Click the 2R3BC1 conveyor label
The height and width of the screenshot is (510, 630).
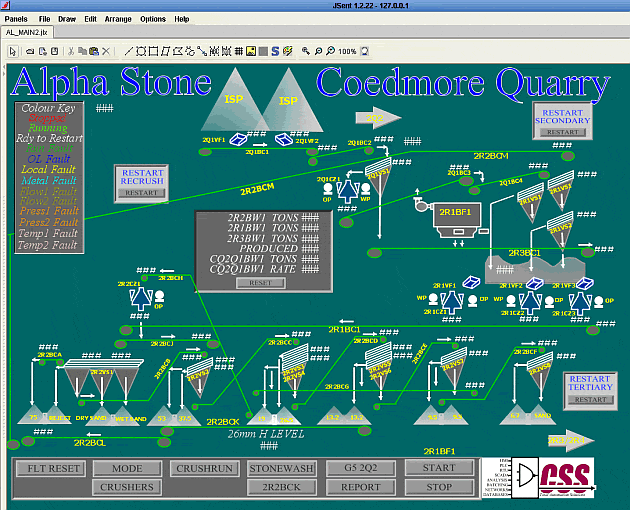(525, 253)
